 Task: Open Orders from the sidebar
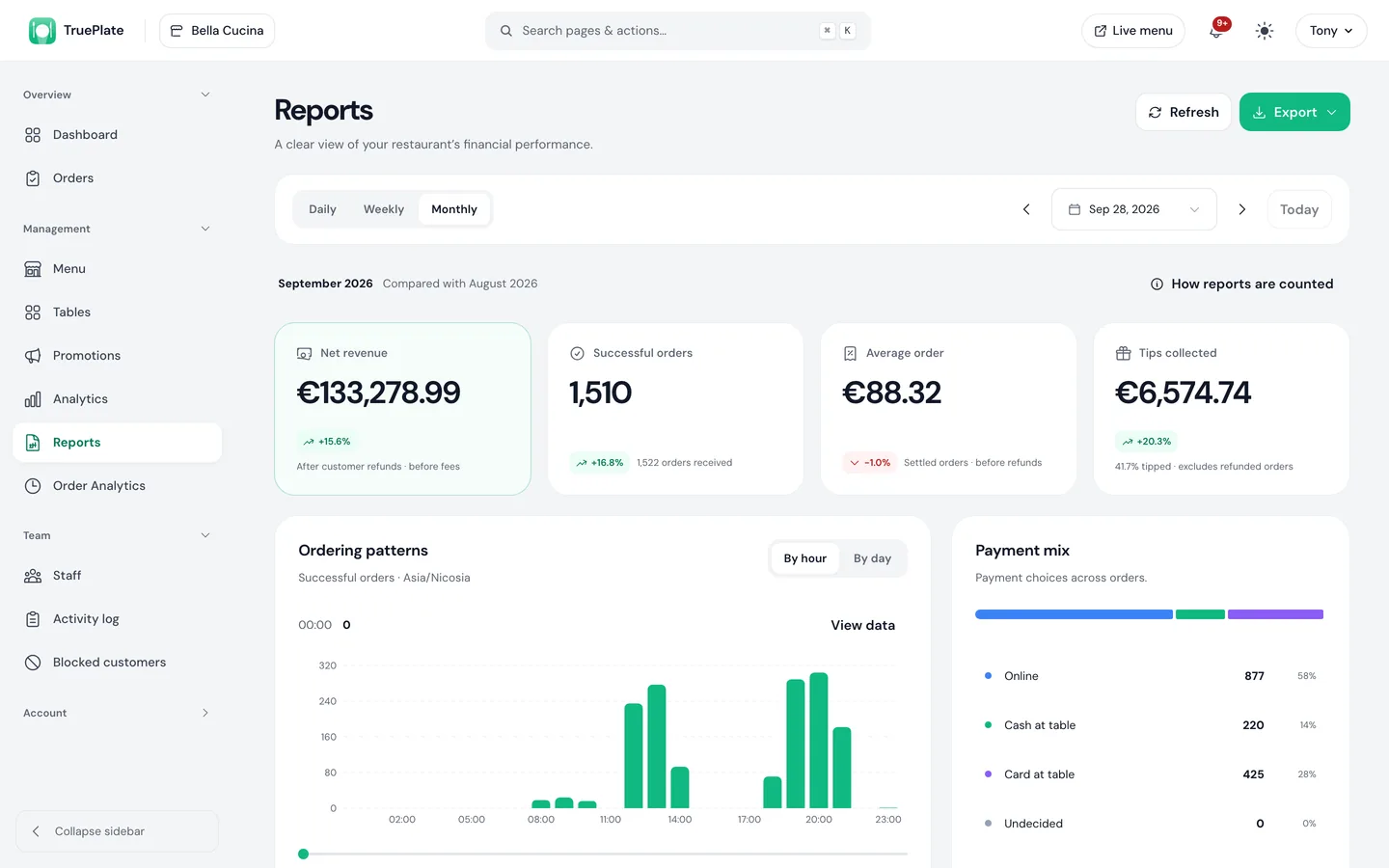(117, 178)
